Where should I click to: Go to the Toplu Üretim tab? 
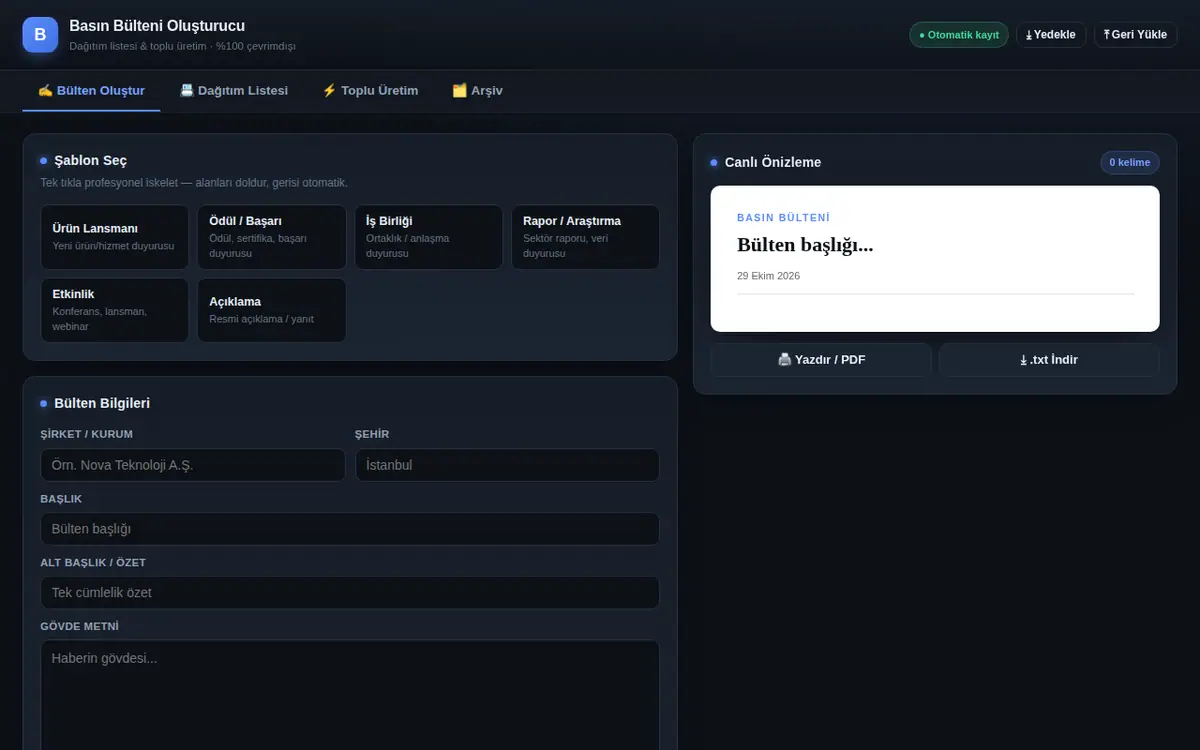pos(370,91)
